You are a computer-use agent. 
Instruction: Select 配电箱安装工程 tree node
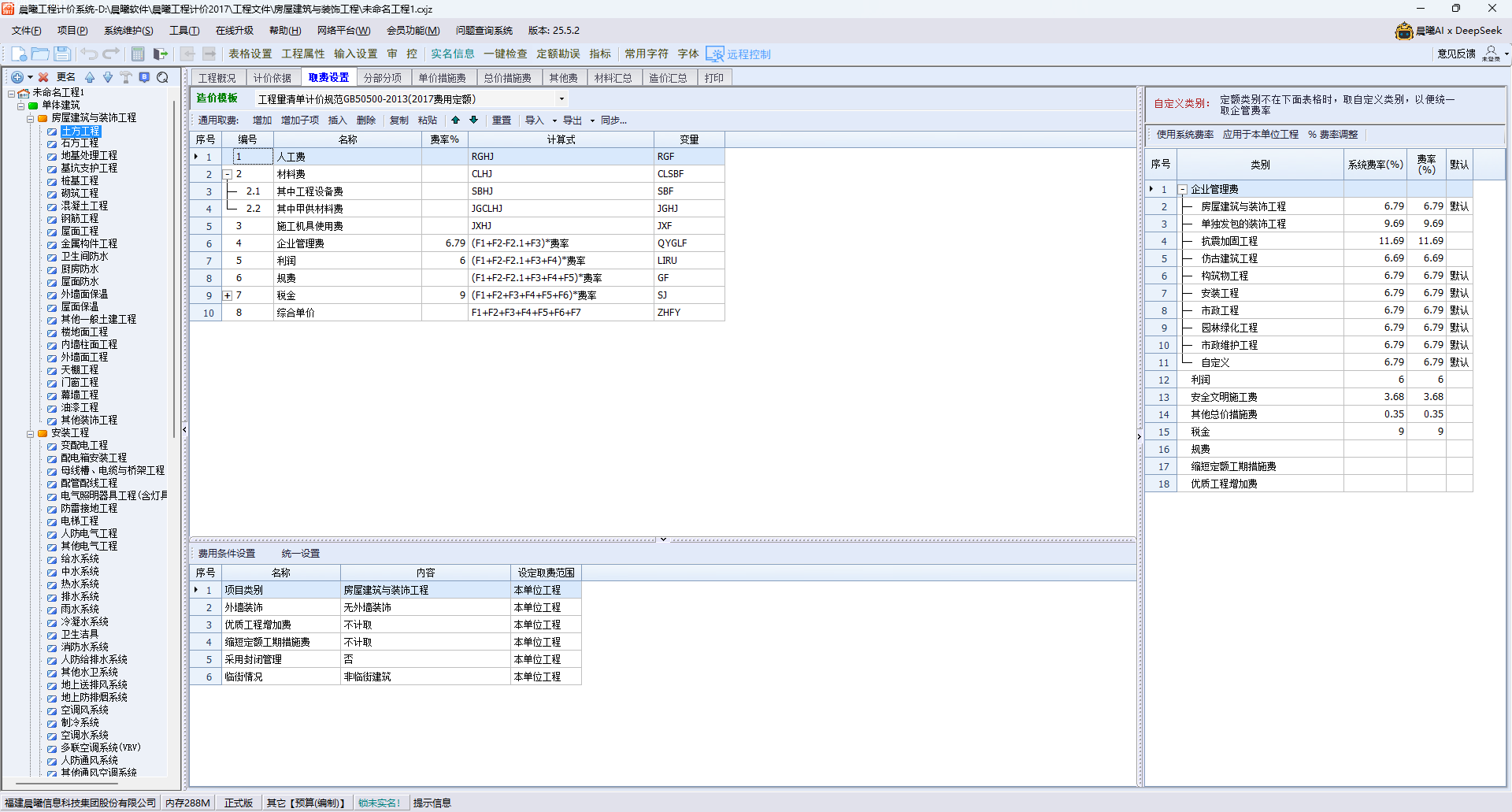[94, 458]
